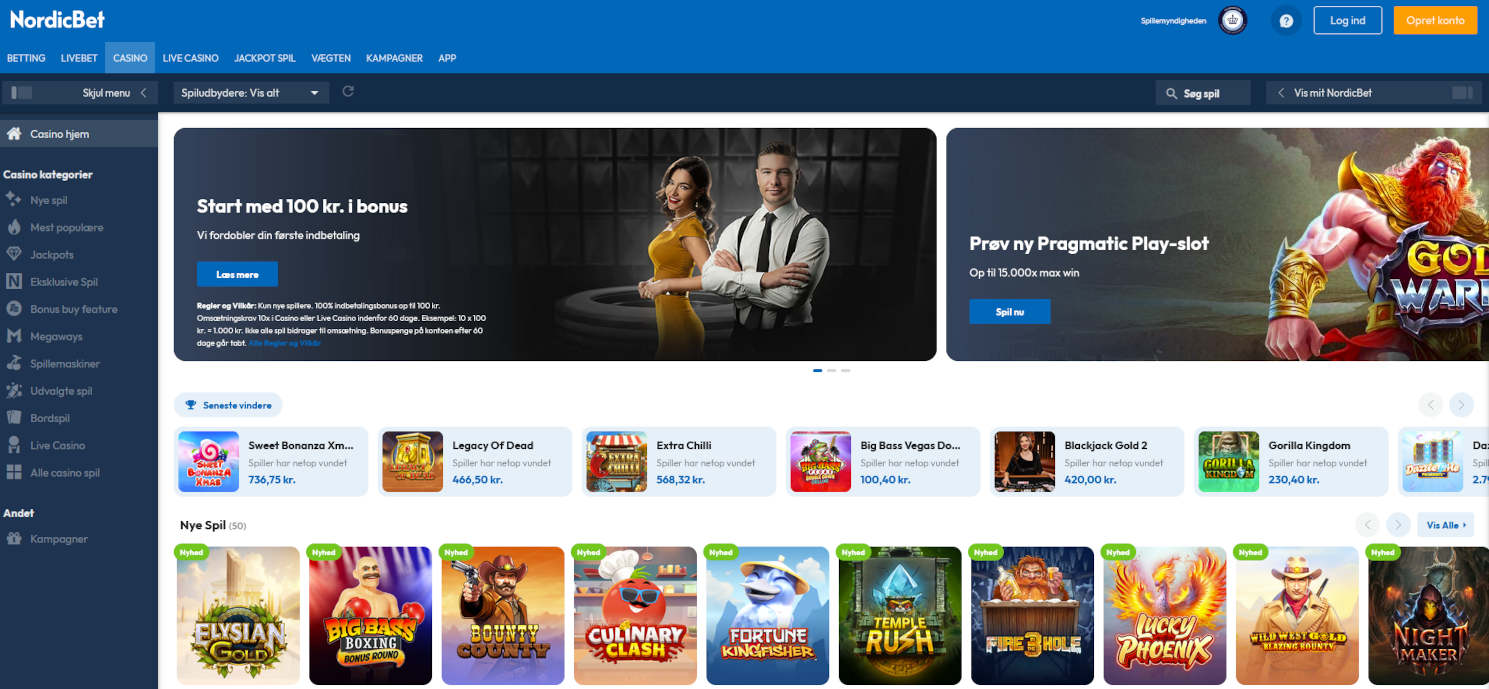This screenshot has height=689, width=1489.
Task: Click the Spillemyndigheden crown badge
Action: [x=1232, y=20]
